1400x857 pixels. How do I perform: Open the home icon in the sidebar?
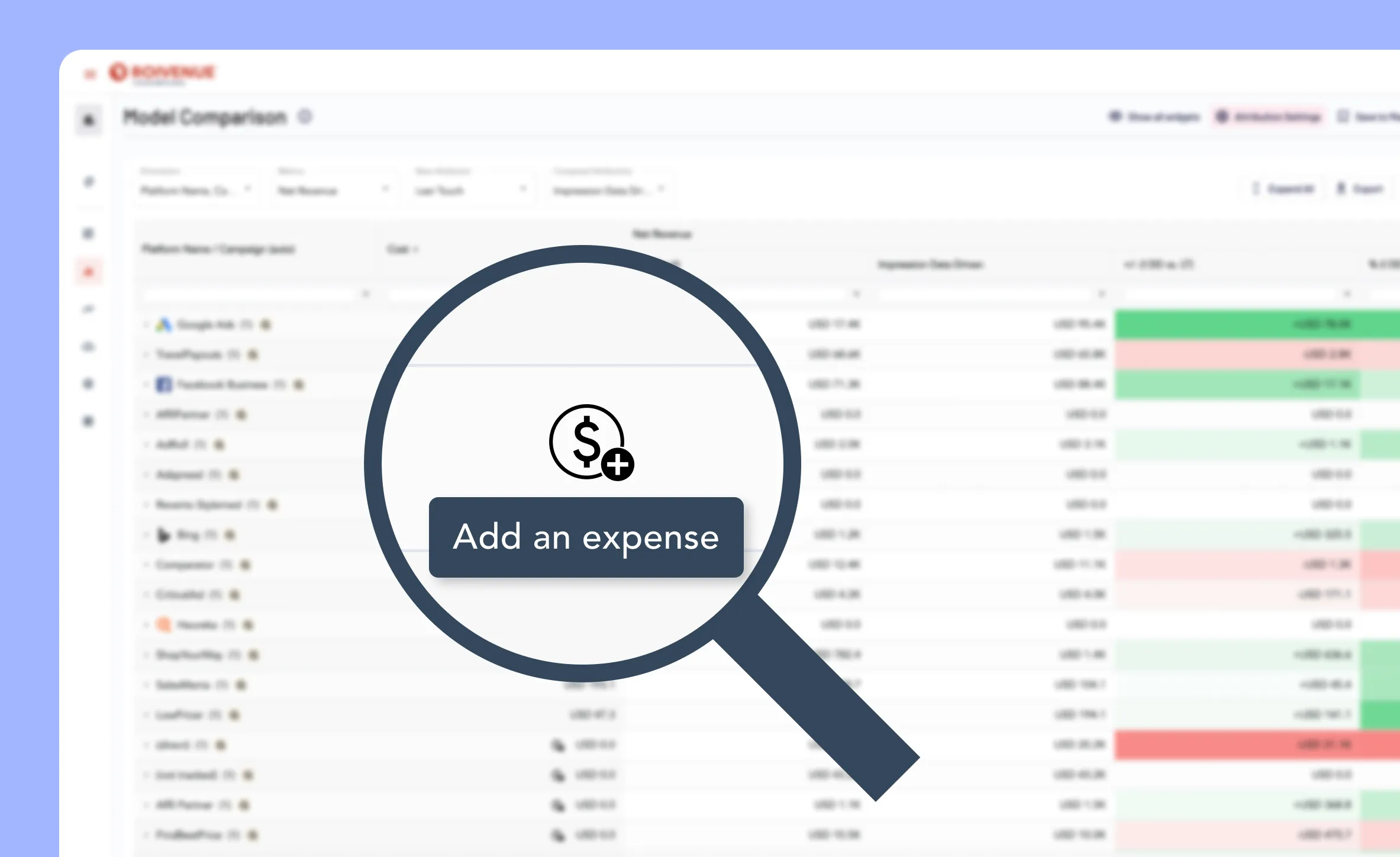coord(89,120)
